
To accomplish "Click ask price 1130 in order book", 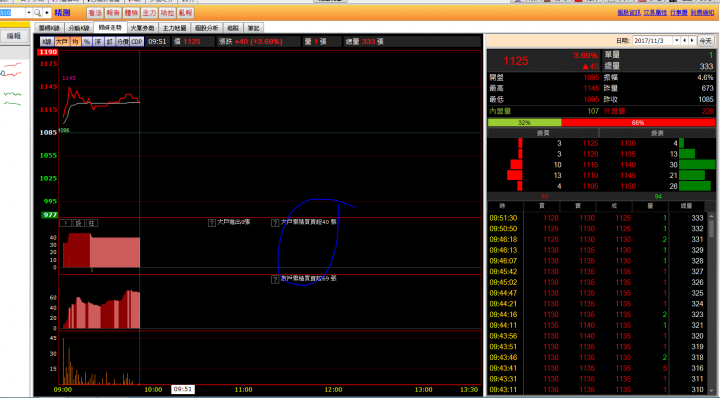I will tap(628, 143).
